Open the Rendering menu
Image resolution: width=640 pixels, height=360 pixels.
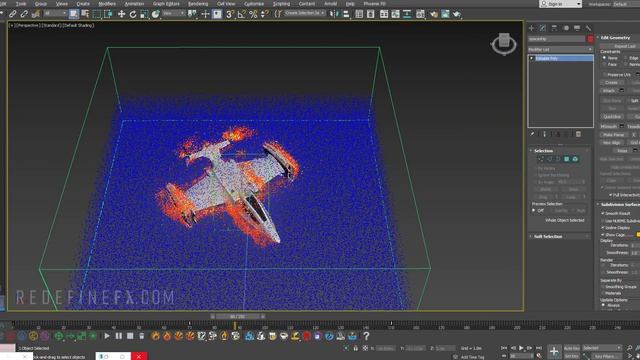[x=198, y=4]
